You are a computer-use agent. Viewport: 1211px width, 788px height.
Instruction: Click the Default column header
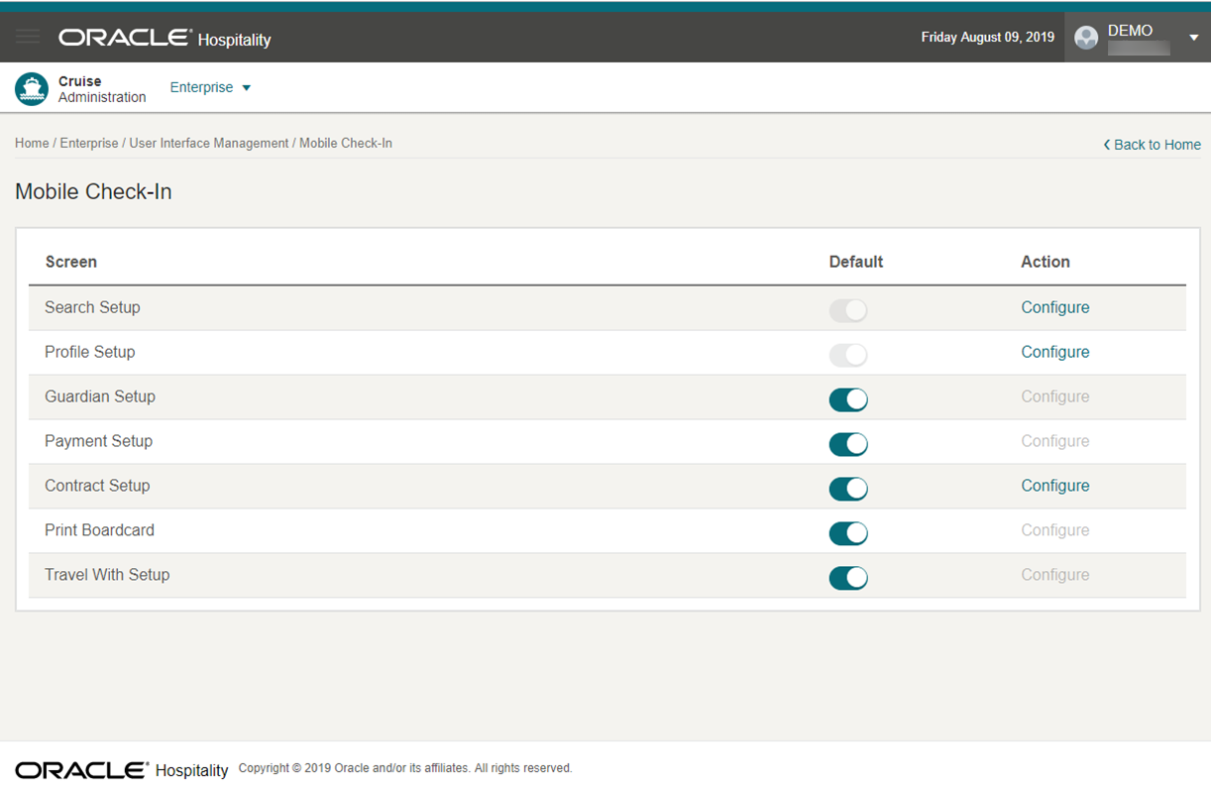[856, 262]
